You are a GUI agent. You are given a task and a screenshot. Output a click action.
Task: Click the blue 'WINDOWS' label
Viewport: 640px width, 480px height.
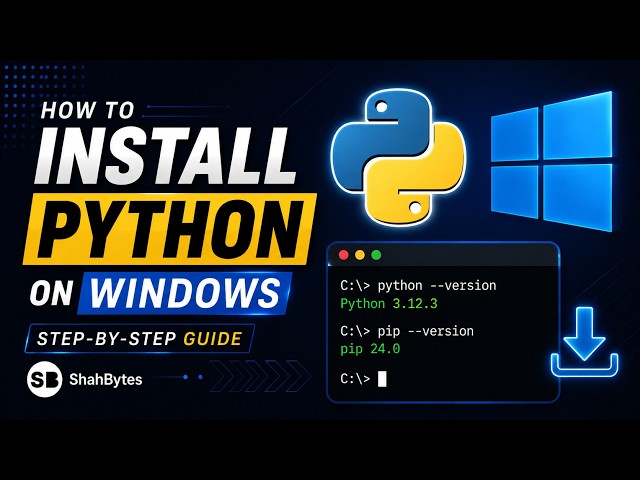click(185, 292)
